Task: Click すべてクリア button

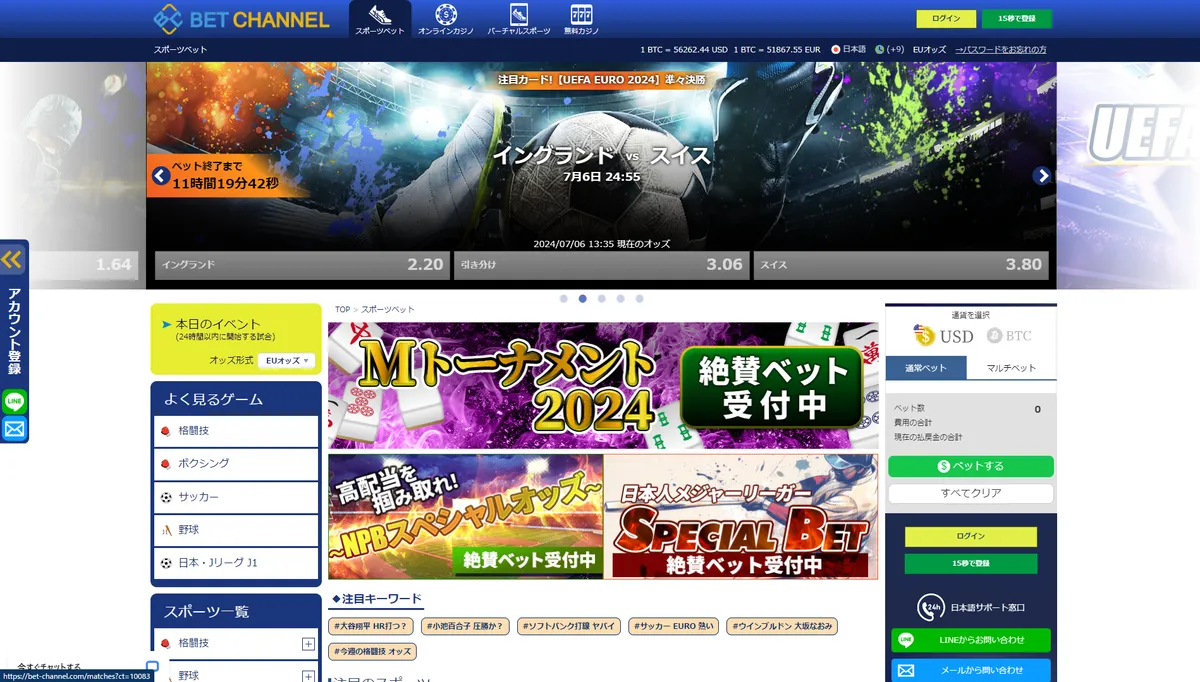Action: tap(970, 493)
